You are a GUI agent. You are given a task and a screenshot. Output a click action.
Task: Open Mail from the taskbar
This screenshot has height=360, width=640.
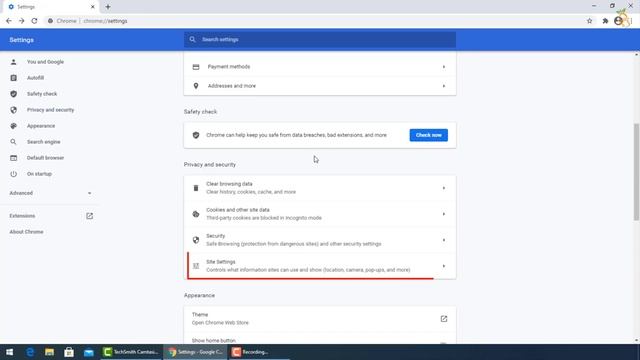coord(89,352)
